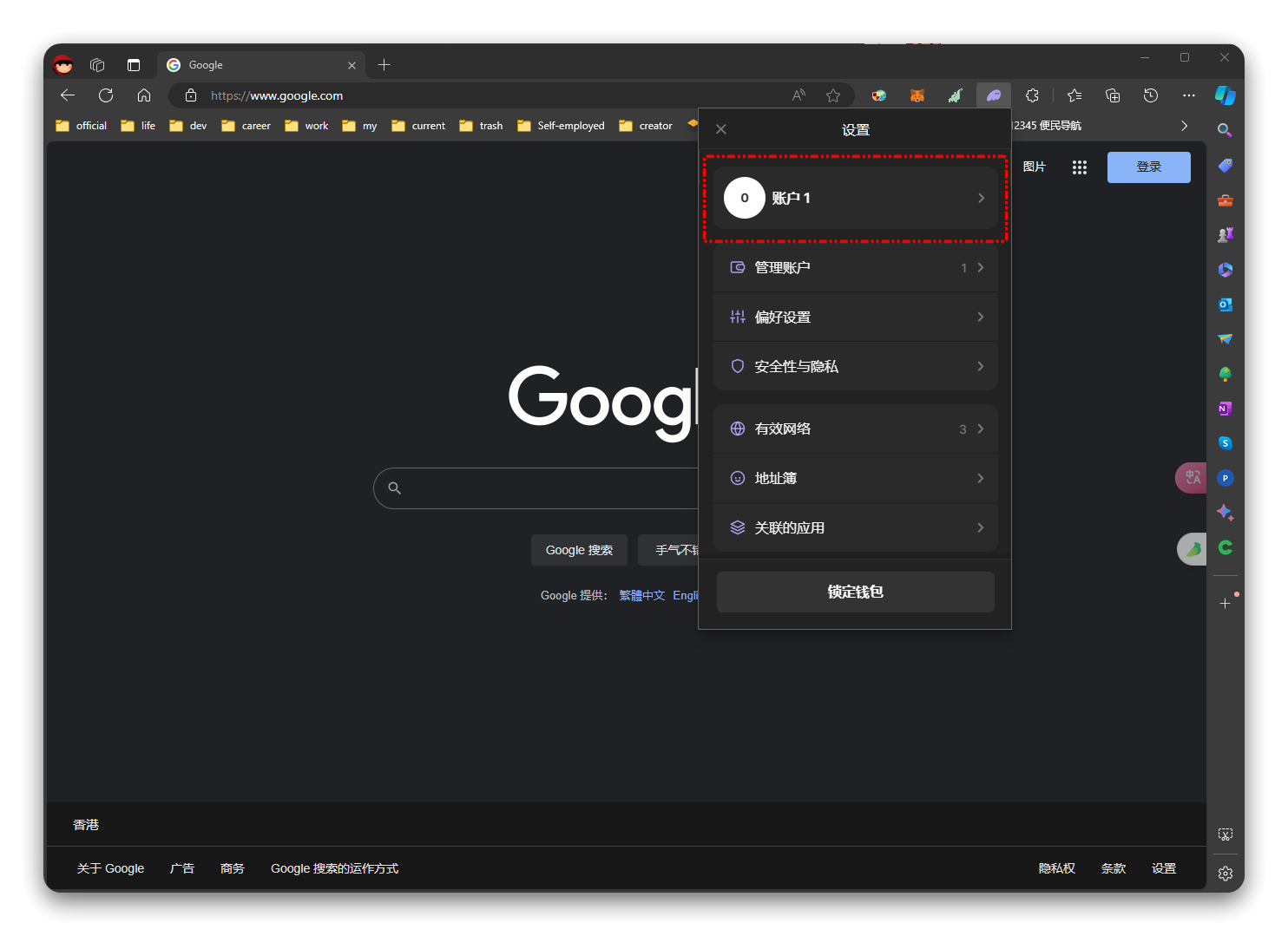Open Outlook in the sidebar

pyautogui.click(x=1225, y=304)
